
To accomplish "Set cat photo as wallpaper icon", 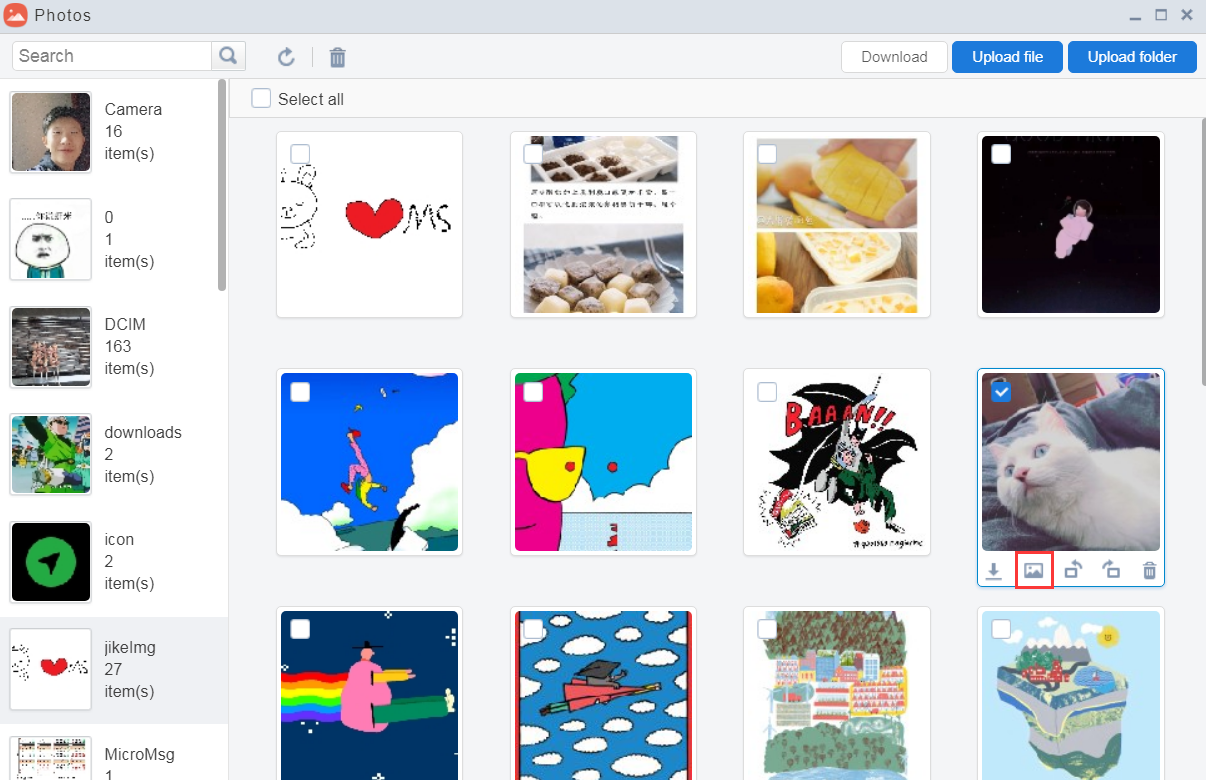I will pyautogui.click(x=1033, y=571).
